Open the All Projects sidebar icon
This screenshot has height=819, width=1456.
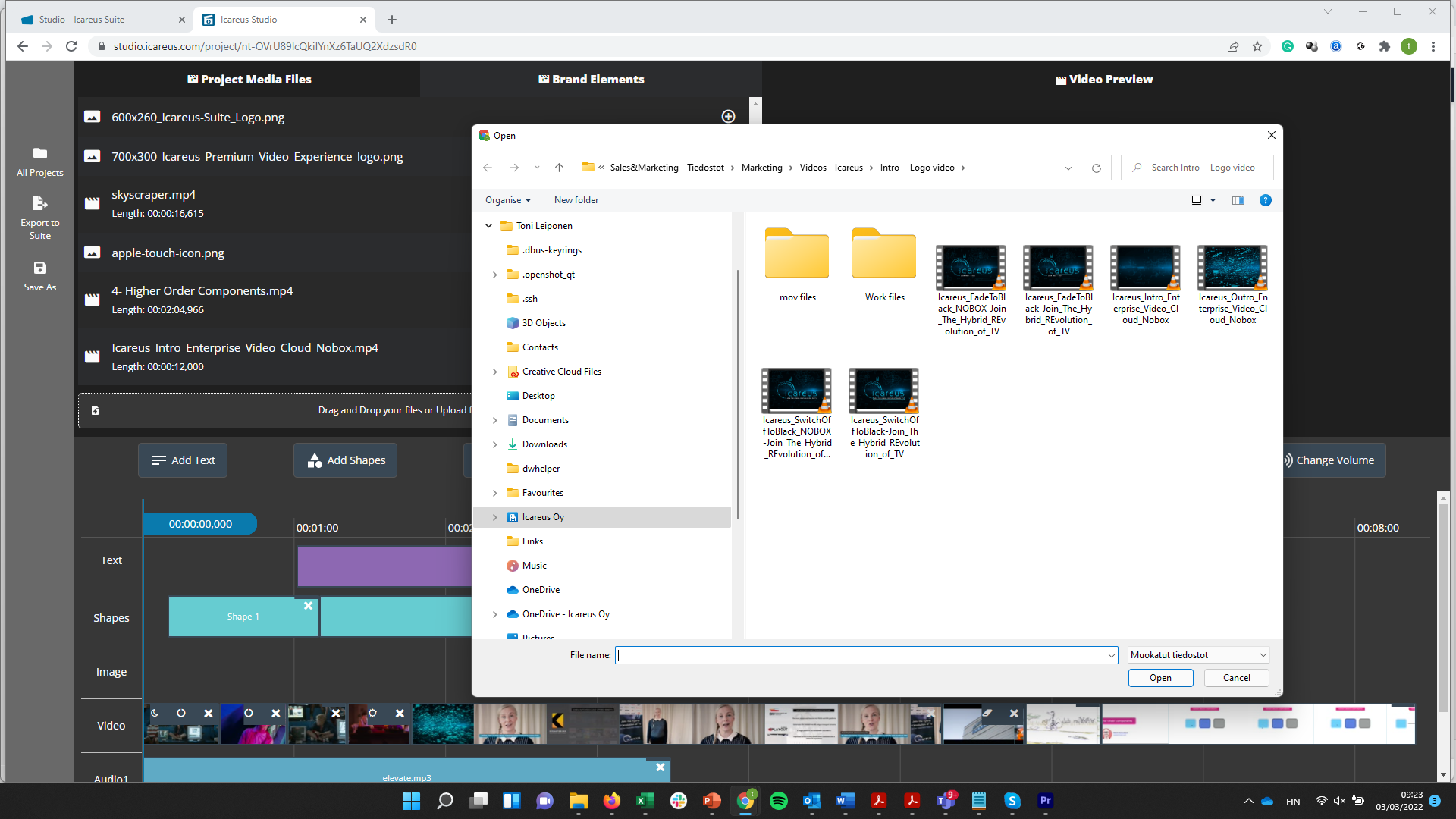click(40, 155)
